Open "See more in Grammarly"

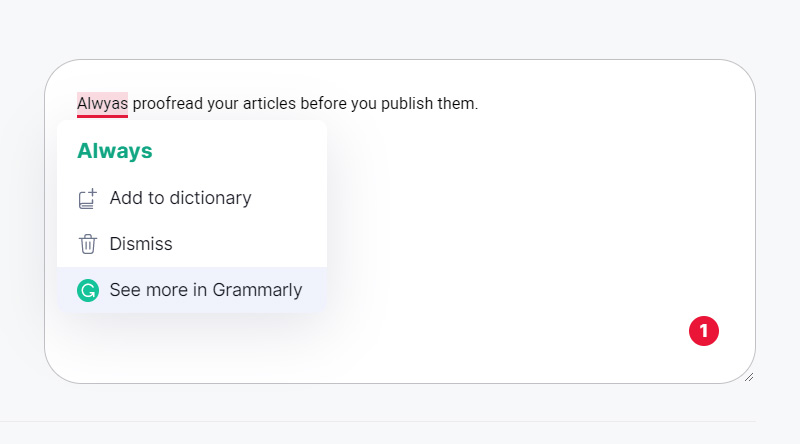[x=192, y=290]
